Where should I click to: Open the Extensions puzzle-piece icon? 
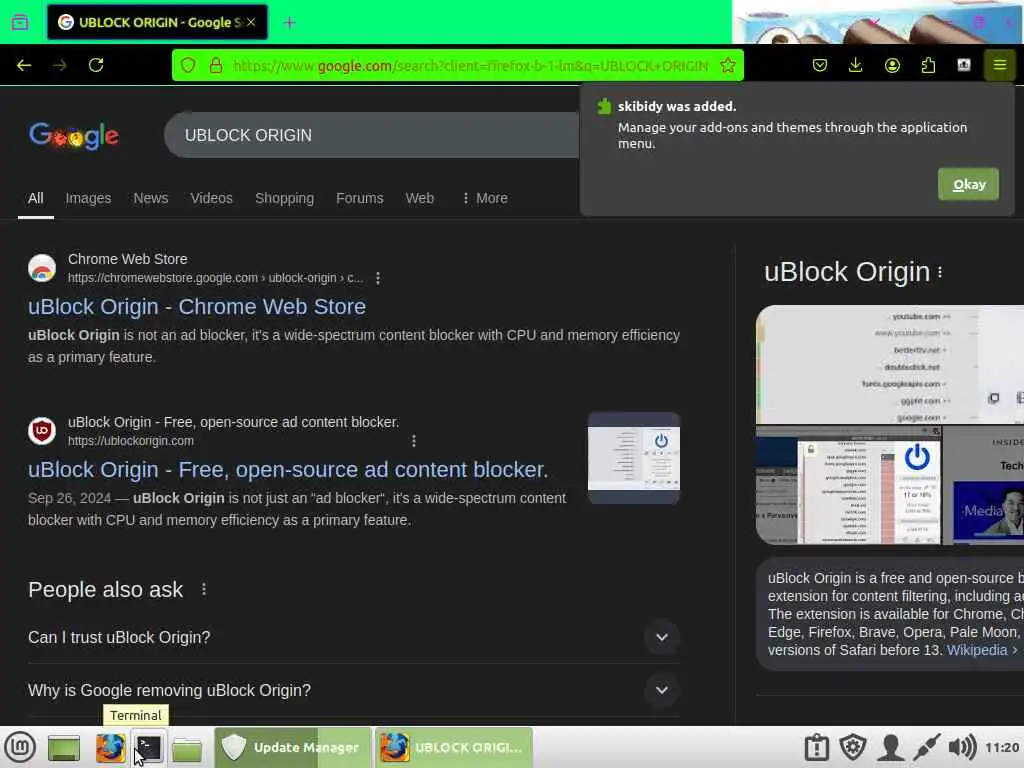[x=928, y=65]
